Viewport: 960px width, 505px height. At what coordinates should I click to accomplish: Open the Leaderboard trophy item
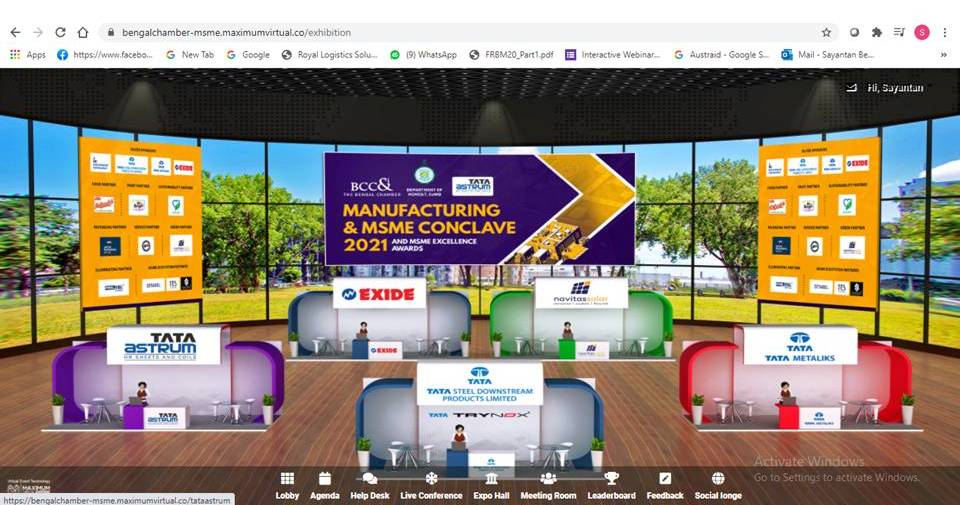[x=611, y=486]
